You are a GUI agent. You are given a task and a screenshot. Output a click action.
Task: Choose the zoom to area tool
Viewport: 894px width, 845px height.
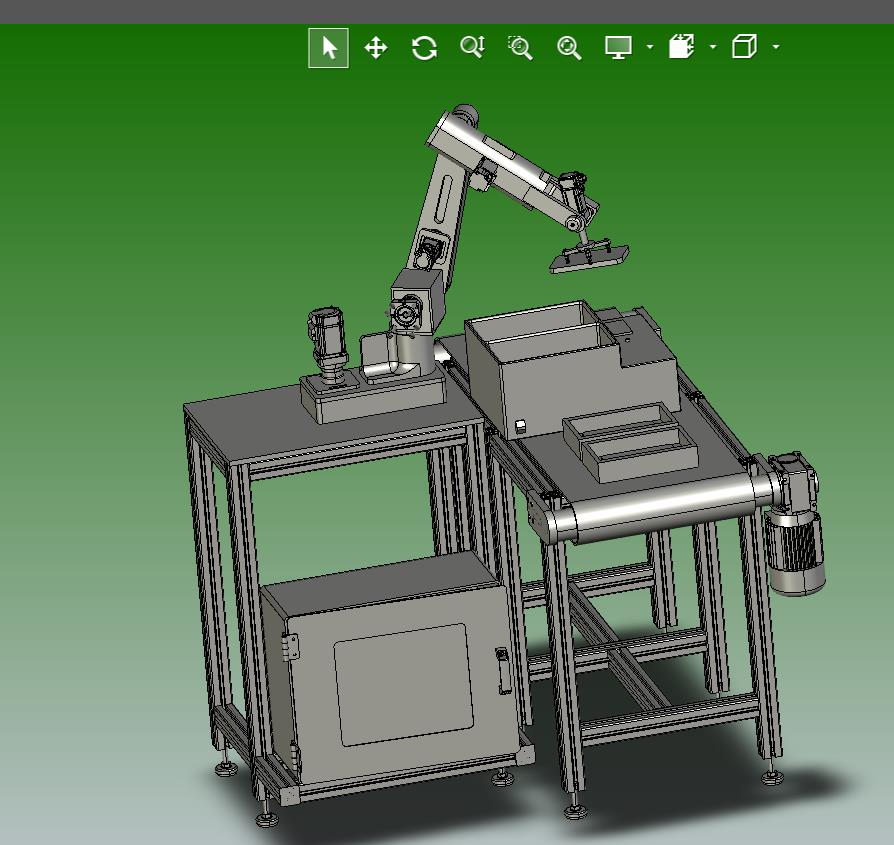[x=520, y=48]
